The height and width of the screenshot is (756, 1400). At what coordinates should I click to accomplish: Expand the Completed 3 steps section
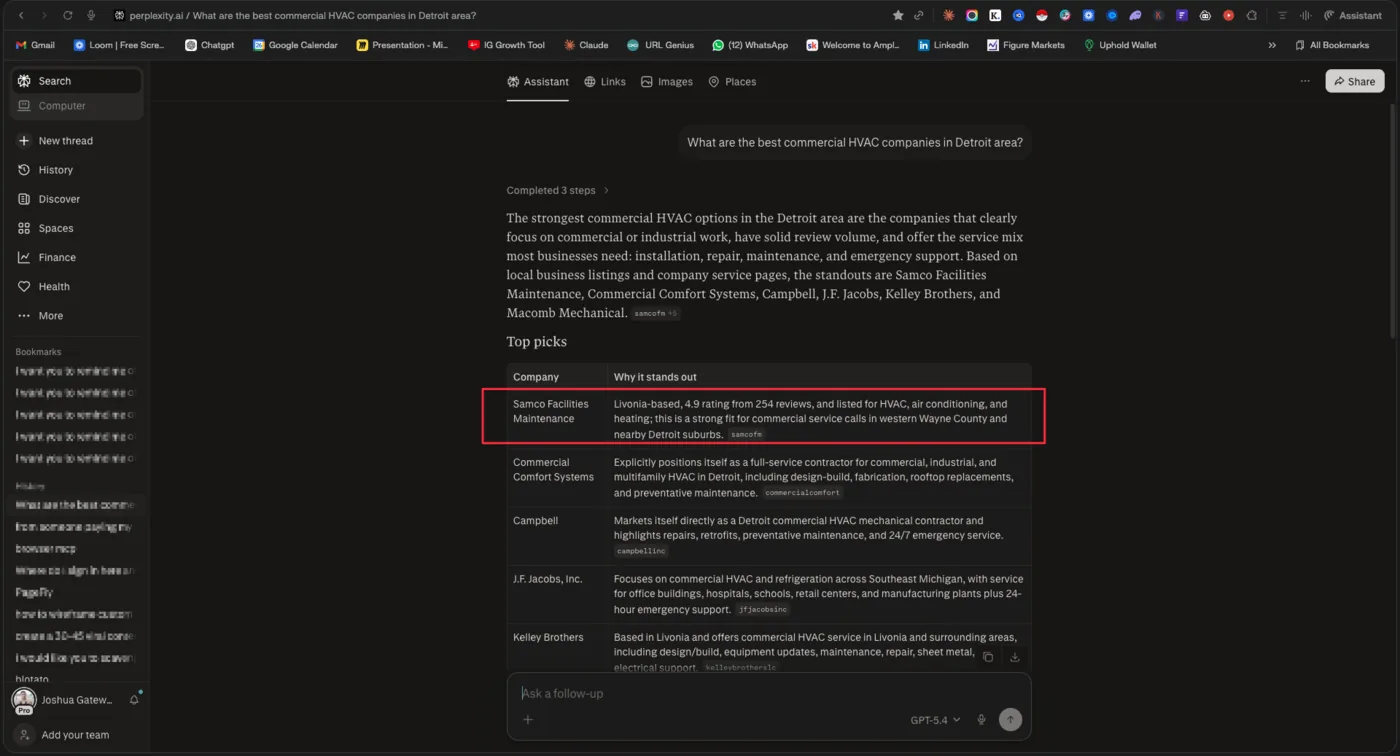[x=557, y=190]
